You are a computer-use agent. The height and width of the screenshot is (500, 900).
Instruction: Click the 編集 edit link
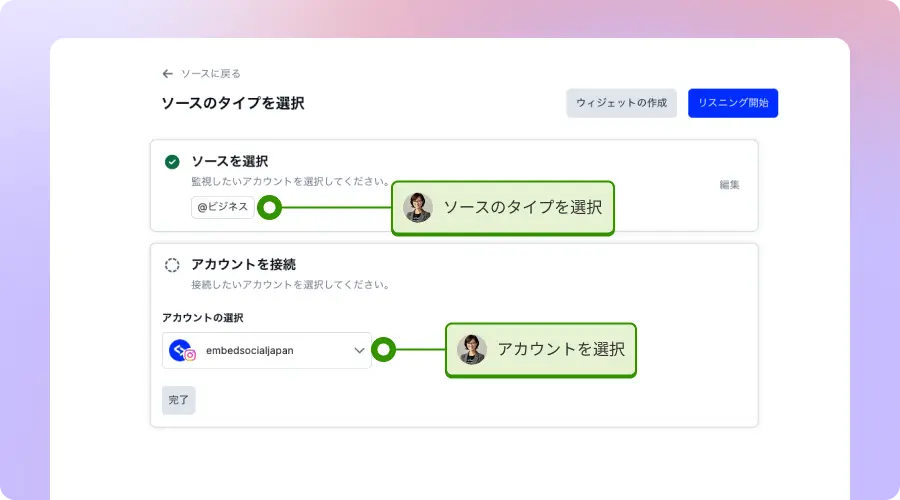point(729,185)
